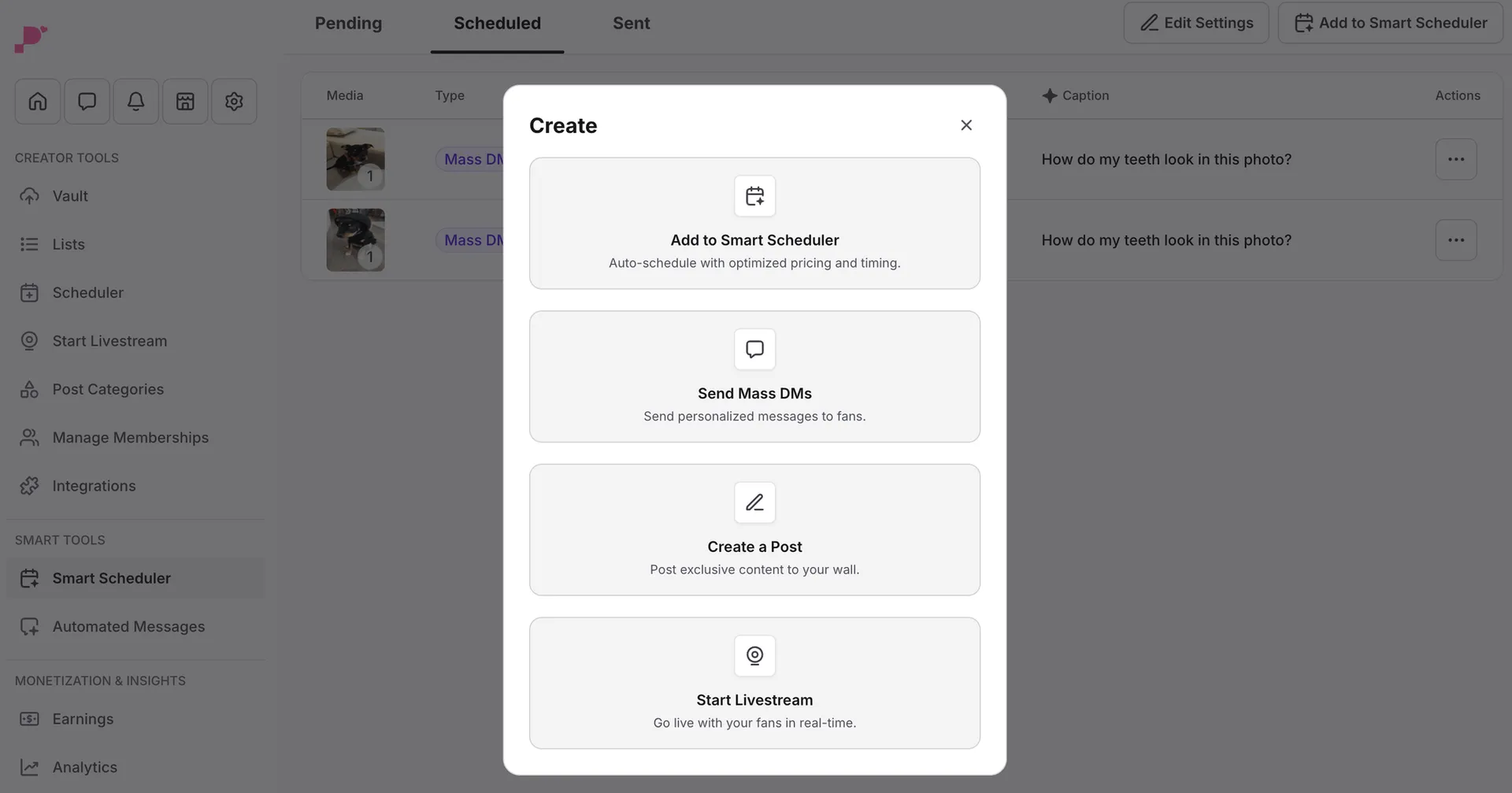Open the home icon in the top toolbar
1512x793 pixels.
37,101
